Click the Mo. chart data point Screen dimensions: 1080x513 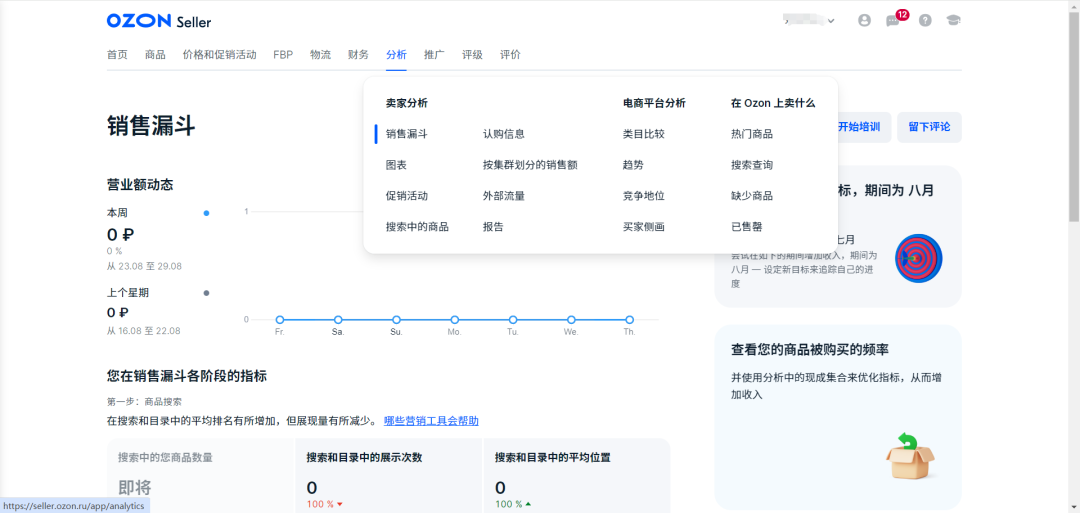pyautogui.click(x=455, y=320)
